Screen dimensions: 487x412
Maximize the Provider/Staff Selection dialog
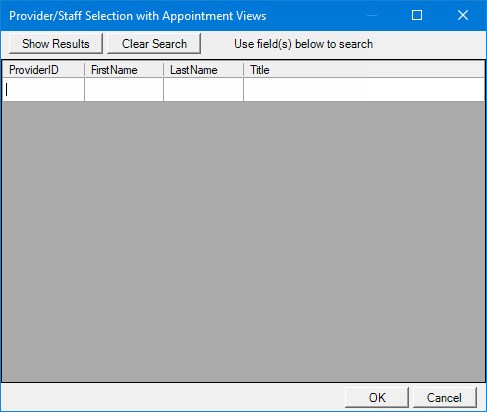[417, 15]
